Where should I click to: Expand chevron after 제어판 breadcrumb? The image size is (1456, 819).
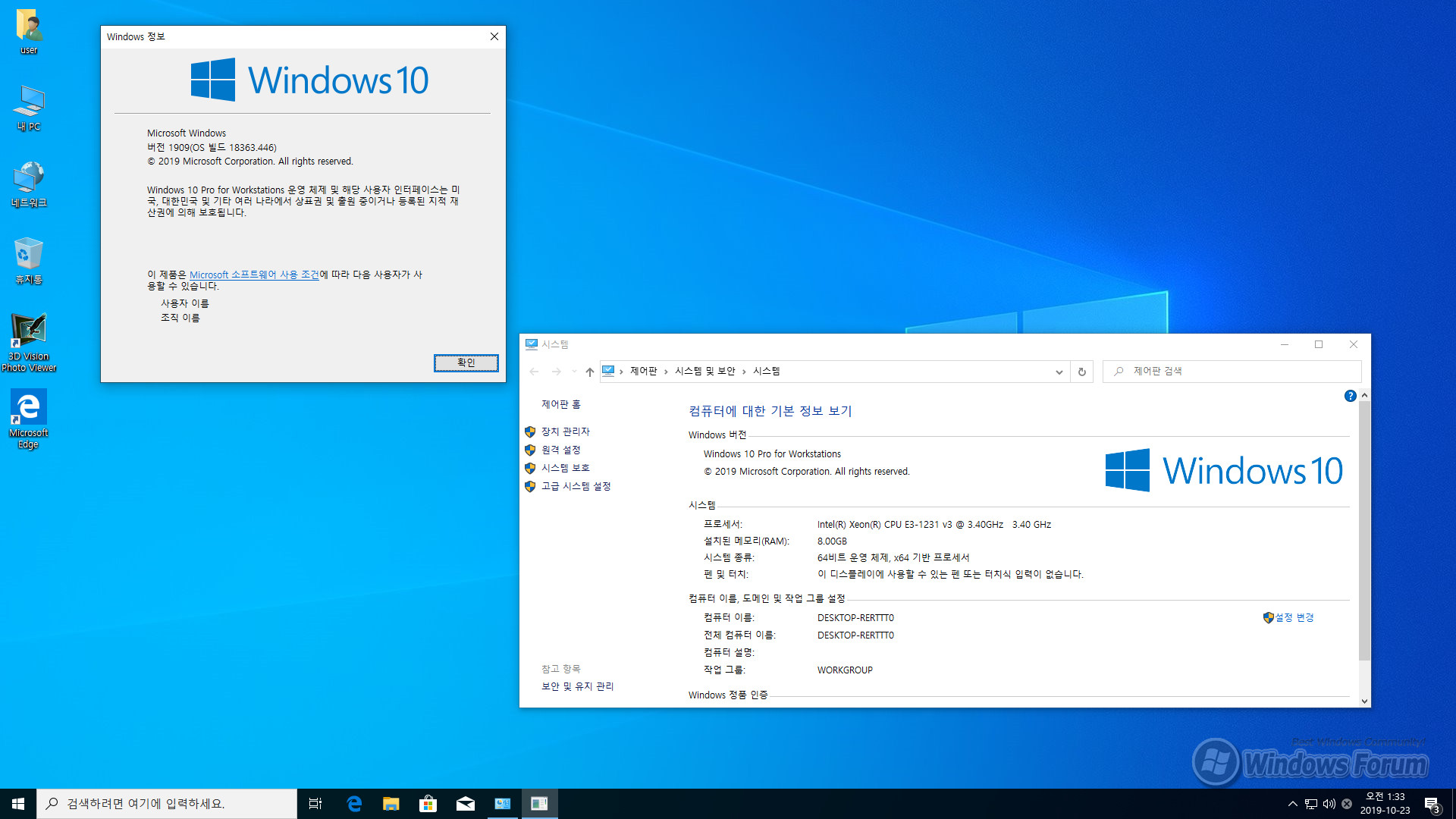pyautogui.click(x=666, y=372)
